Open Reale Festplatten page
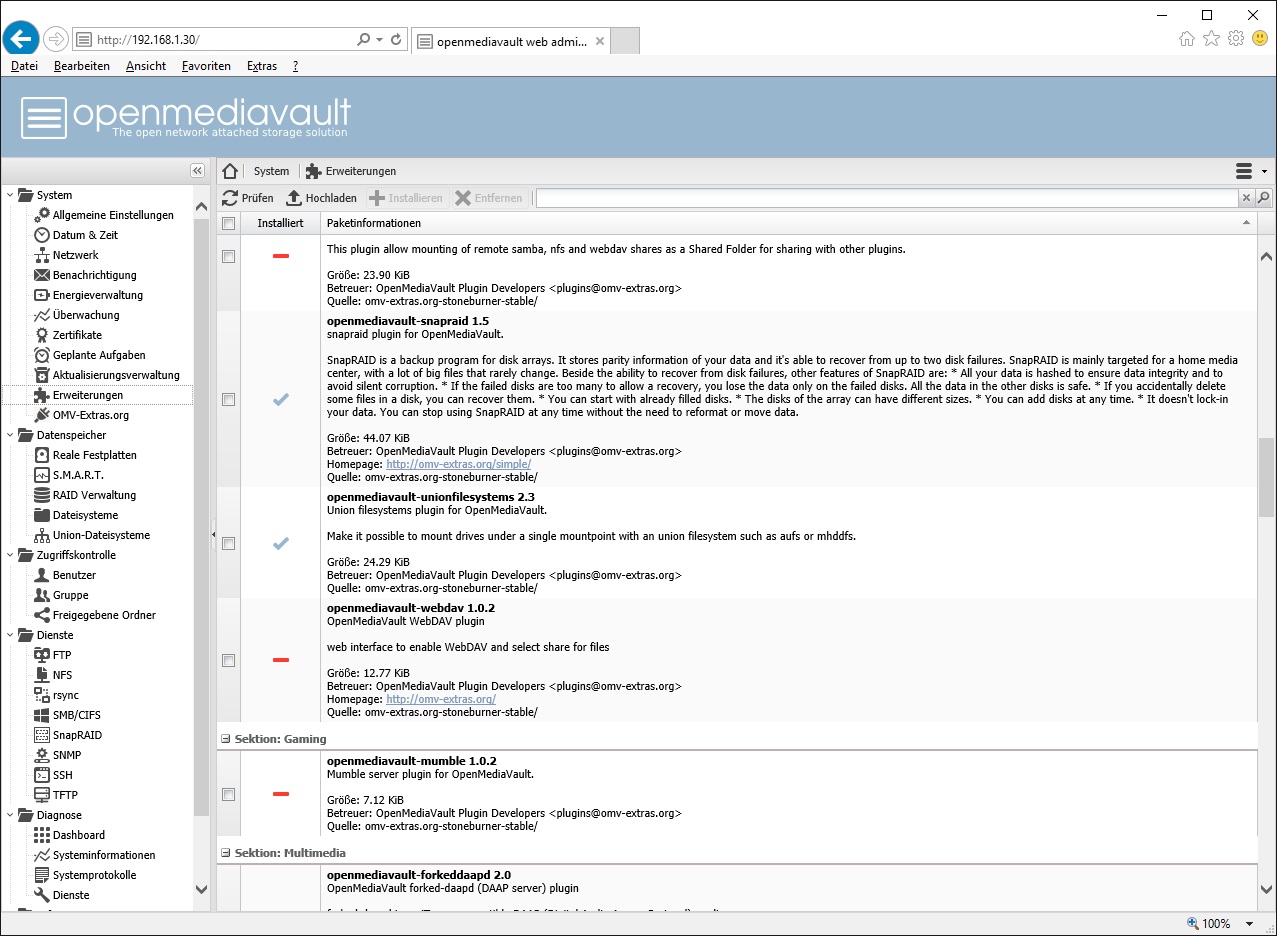The height and width of the screenshot is (936, 1277). [x=94, y=455]
